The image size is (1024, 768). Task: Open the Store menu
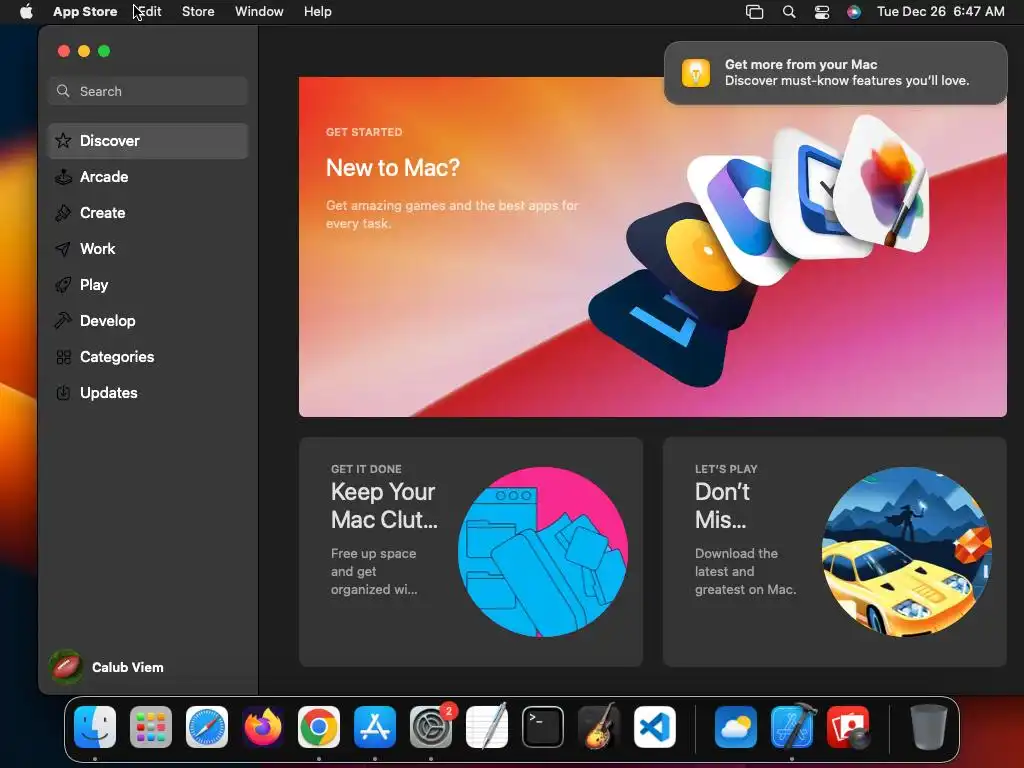(198, 12)
